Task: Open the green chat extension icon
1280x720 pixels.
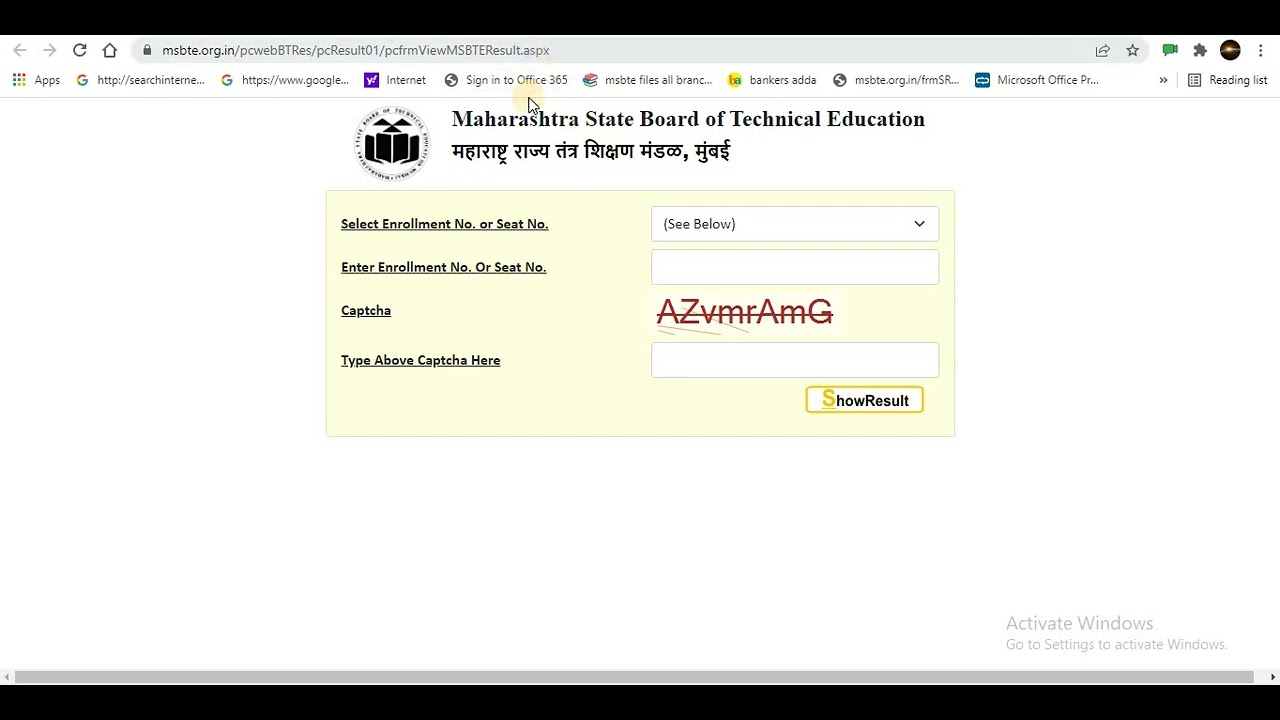Action: 1170,50
